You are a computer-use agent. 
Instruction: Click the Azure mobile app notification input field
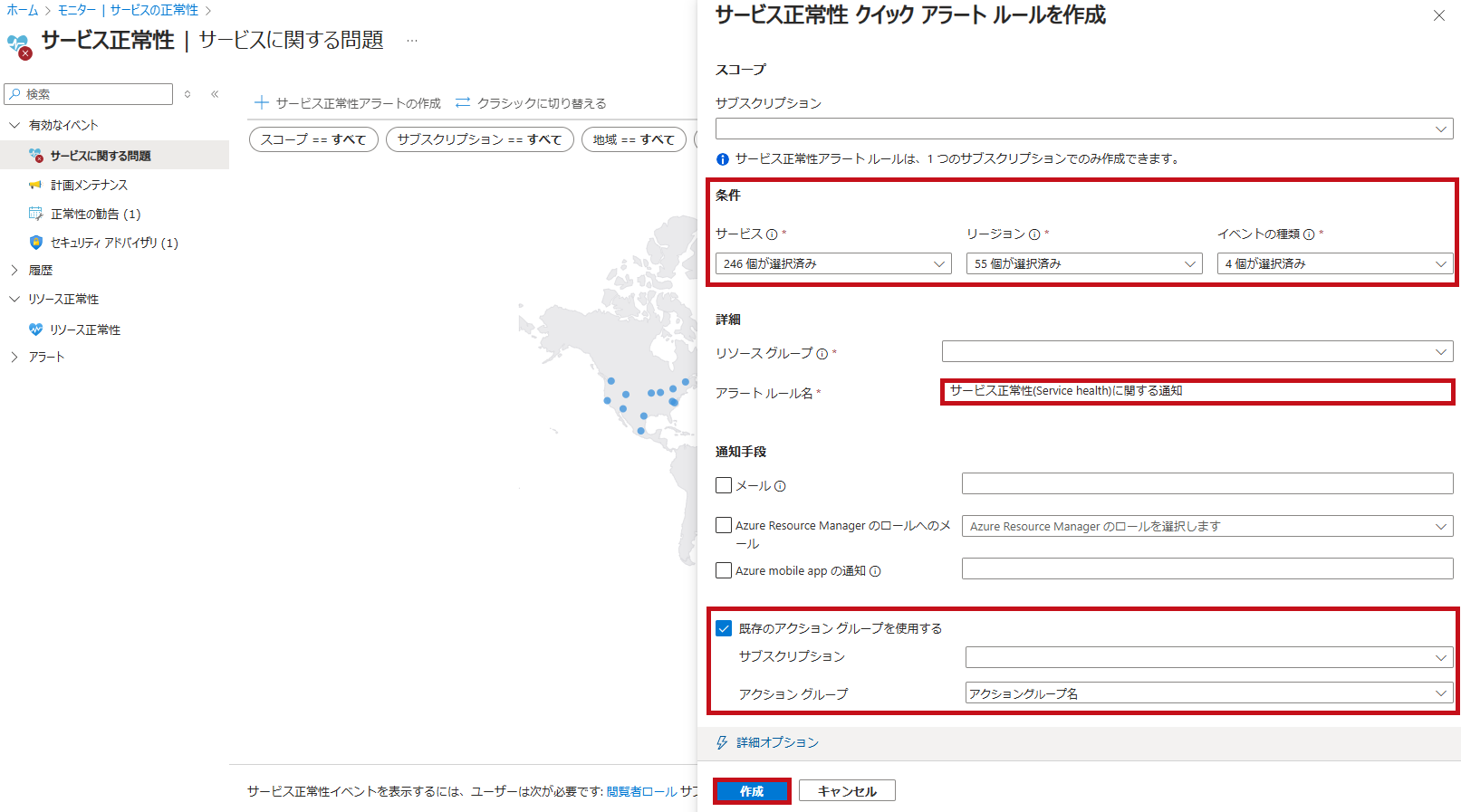click(1207, 568)
